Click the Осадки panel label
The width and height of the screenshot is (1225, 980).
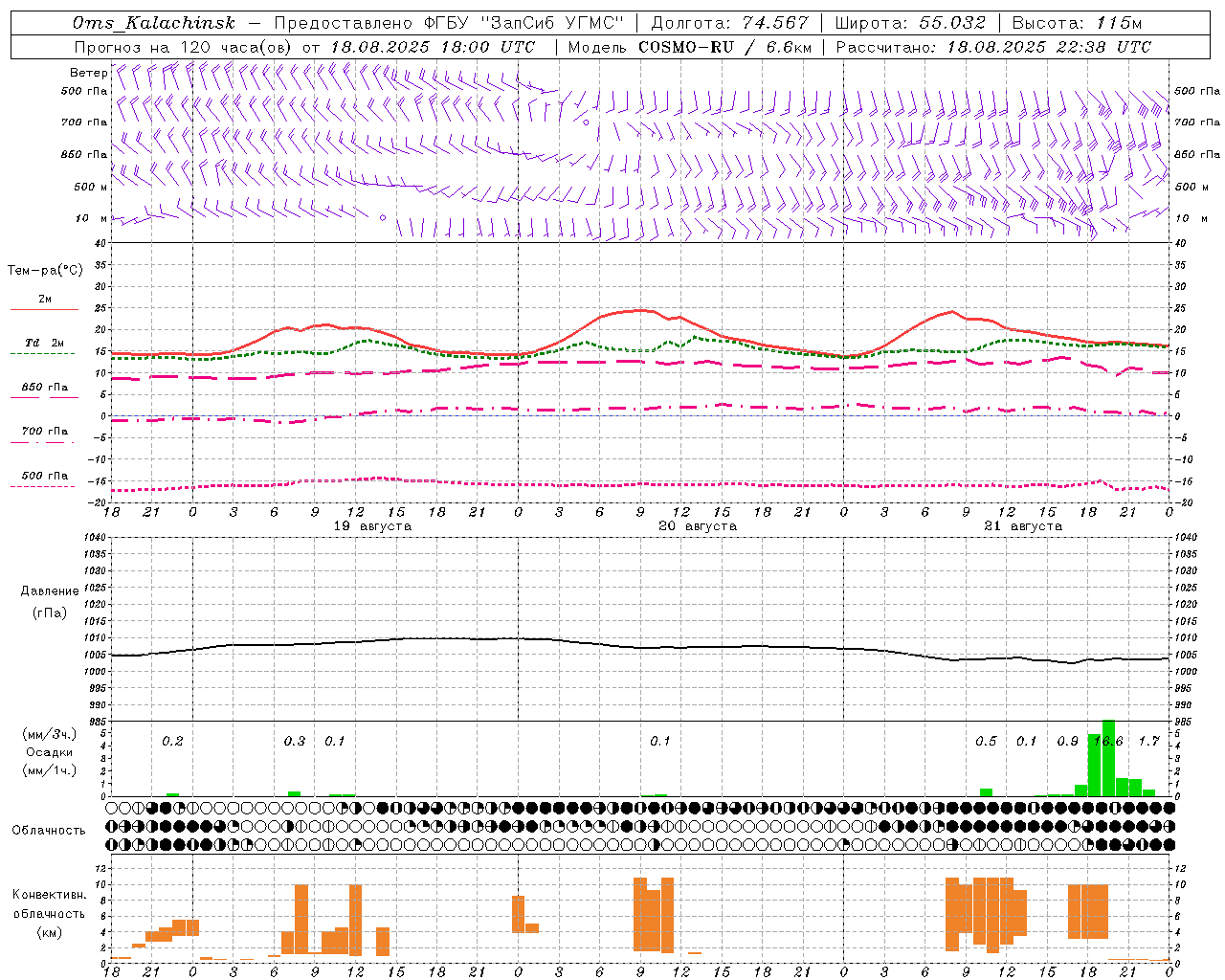click(49, 752)
